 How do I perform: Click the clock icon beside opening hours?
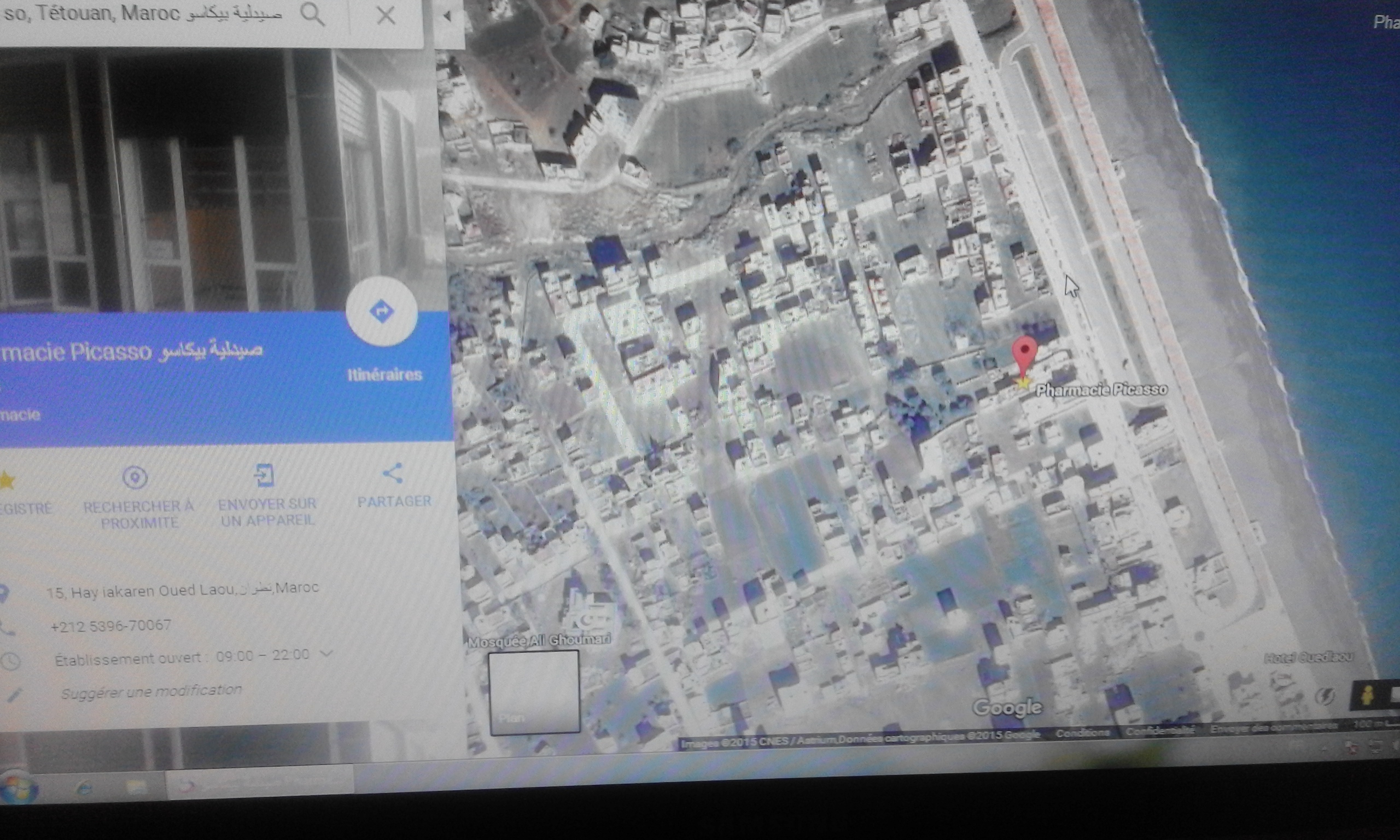click(11, 661)
